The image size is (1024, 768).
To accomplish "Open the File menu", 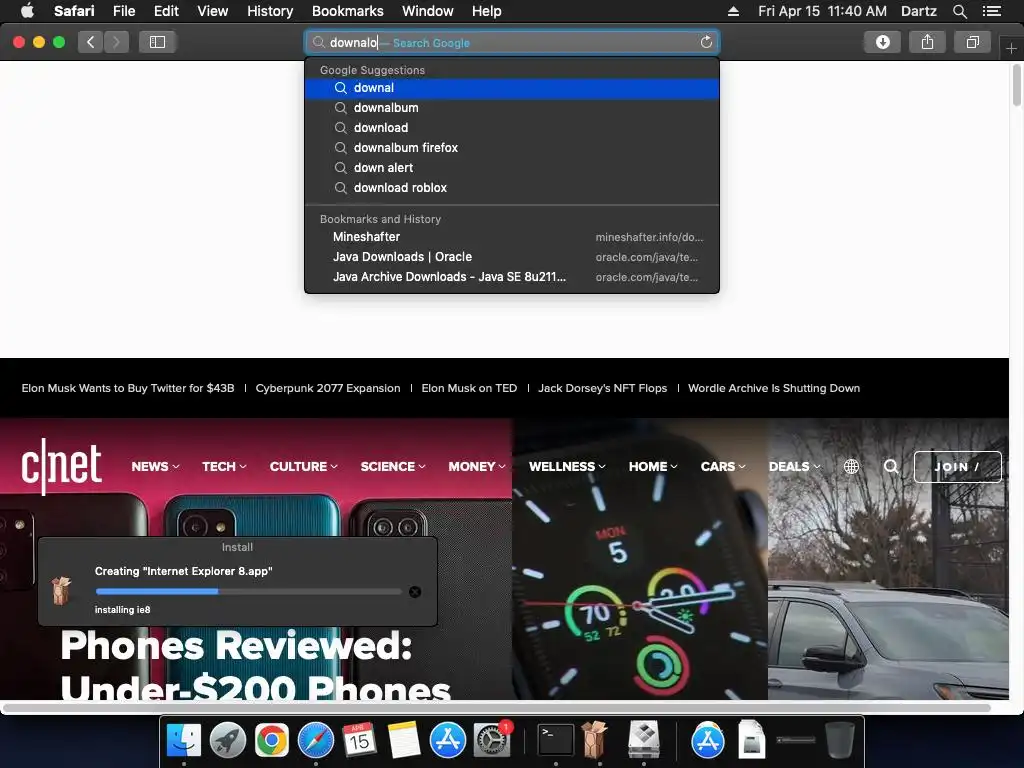I will click(x=123, y=11).
